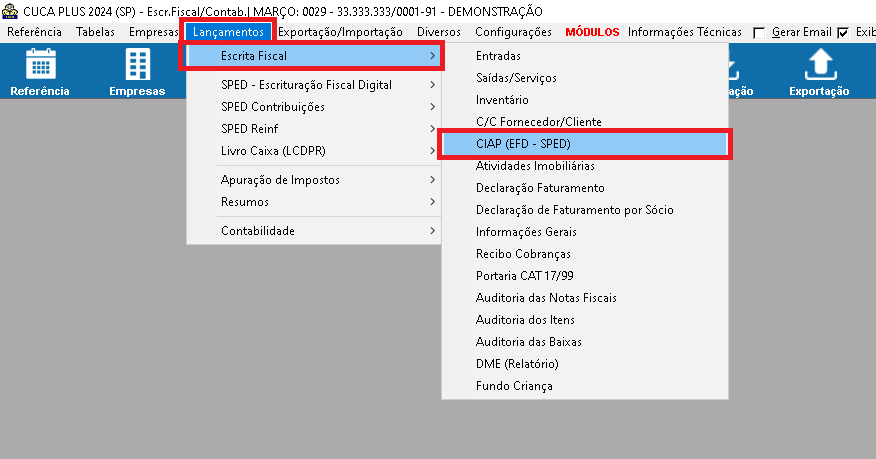Image resolution: width=876 pixels, height=459 pixels.
Task: Open the Configurações menu
Action: tap(513, 32)
